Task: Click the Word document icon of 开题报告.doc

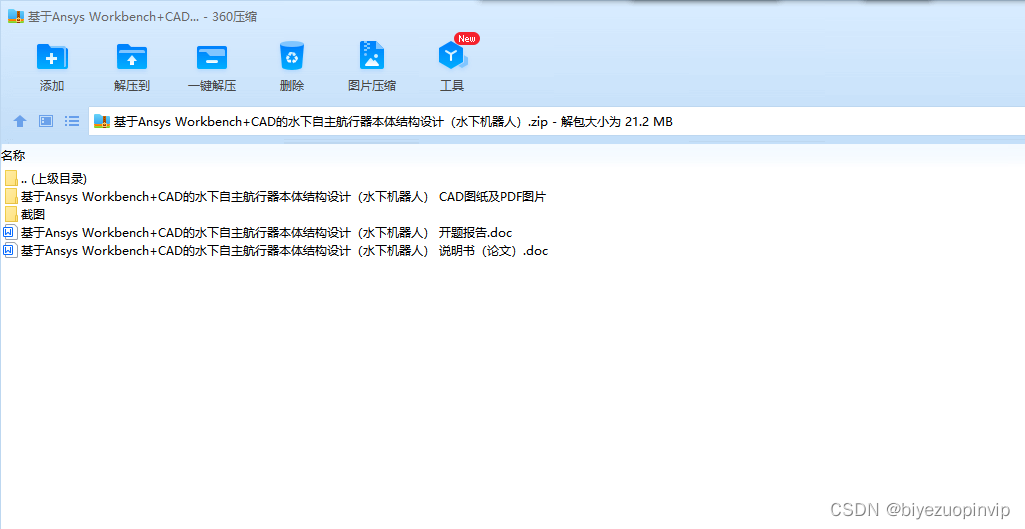Action: coord(10,232)
